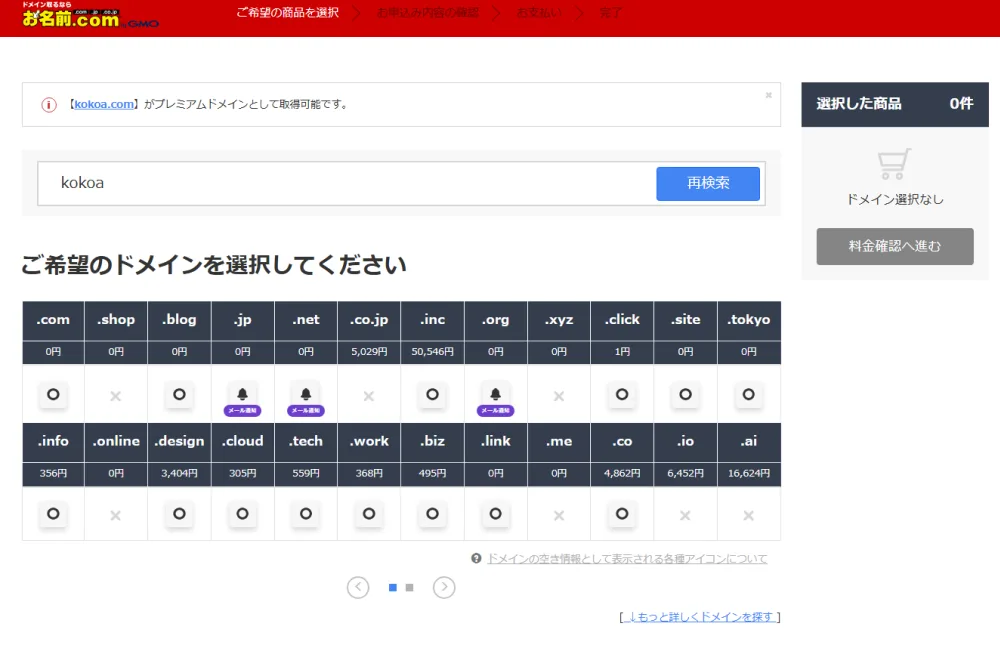Image resolution: width=1000 pixels, height=648 pixels.
Task: Click the Onamae.com logo
Action: (90, 15)
